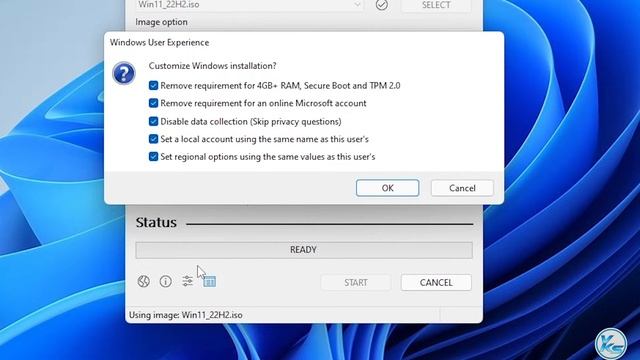Expand the Win11_22H2.iso boot selection dropdown
The image size is (640, 360).
(x=358, y=5)
